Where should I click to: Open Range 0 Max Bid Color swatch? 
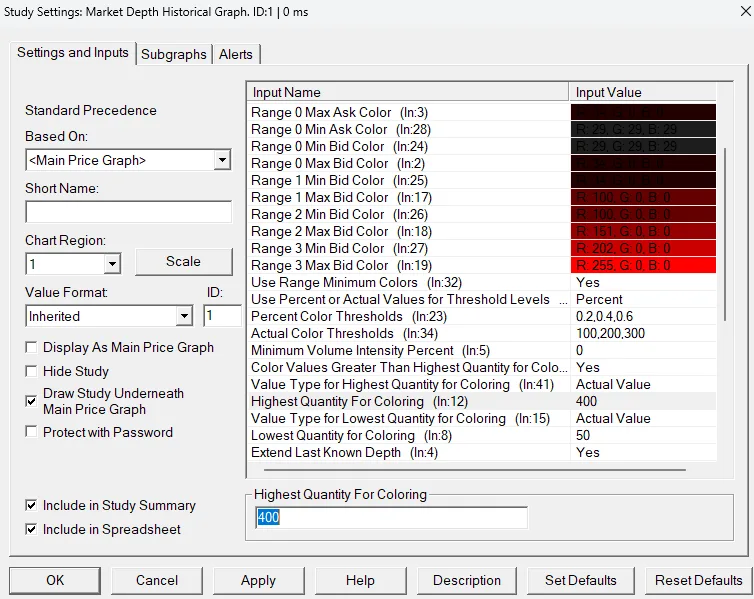click(x=643, y=163)
